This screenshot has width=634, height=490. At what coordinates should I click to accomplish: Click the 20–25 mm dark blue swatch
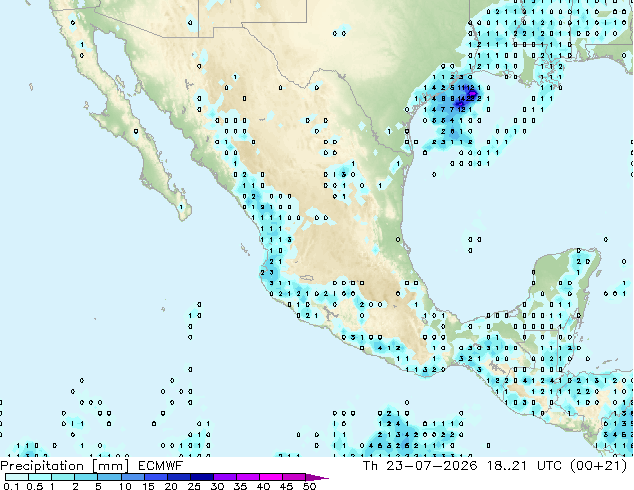tap(179, 477)
